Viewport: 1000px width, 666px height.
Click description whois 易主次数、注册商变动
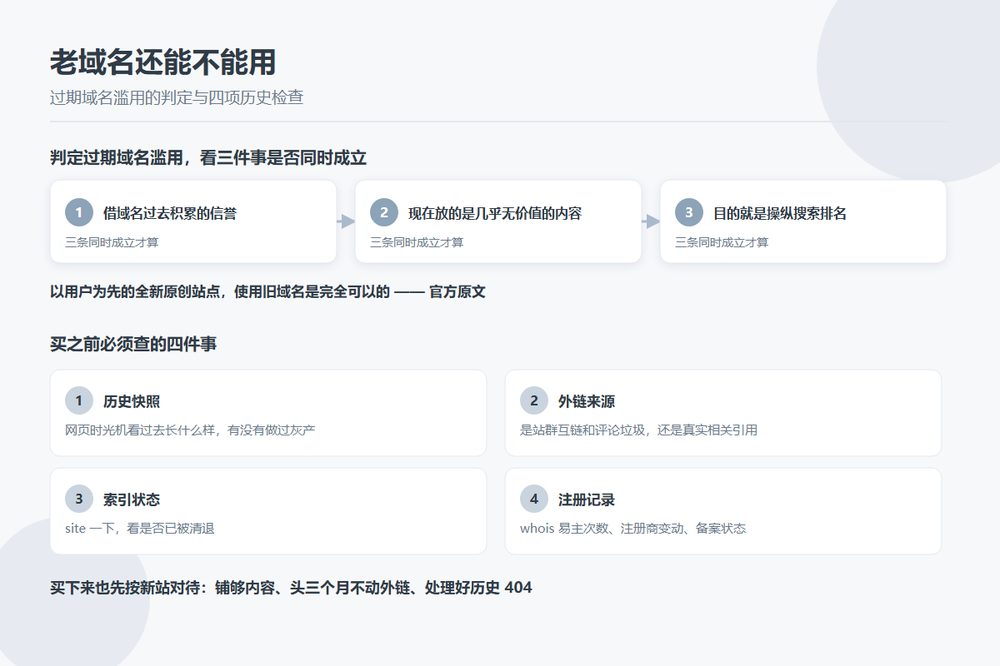(633, 528)
